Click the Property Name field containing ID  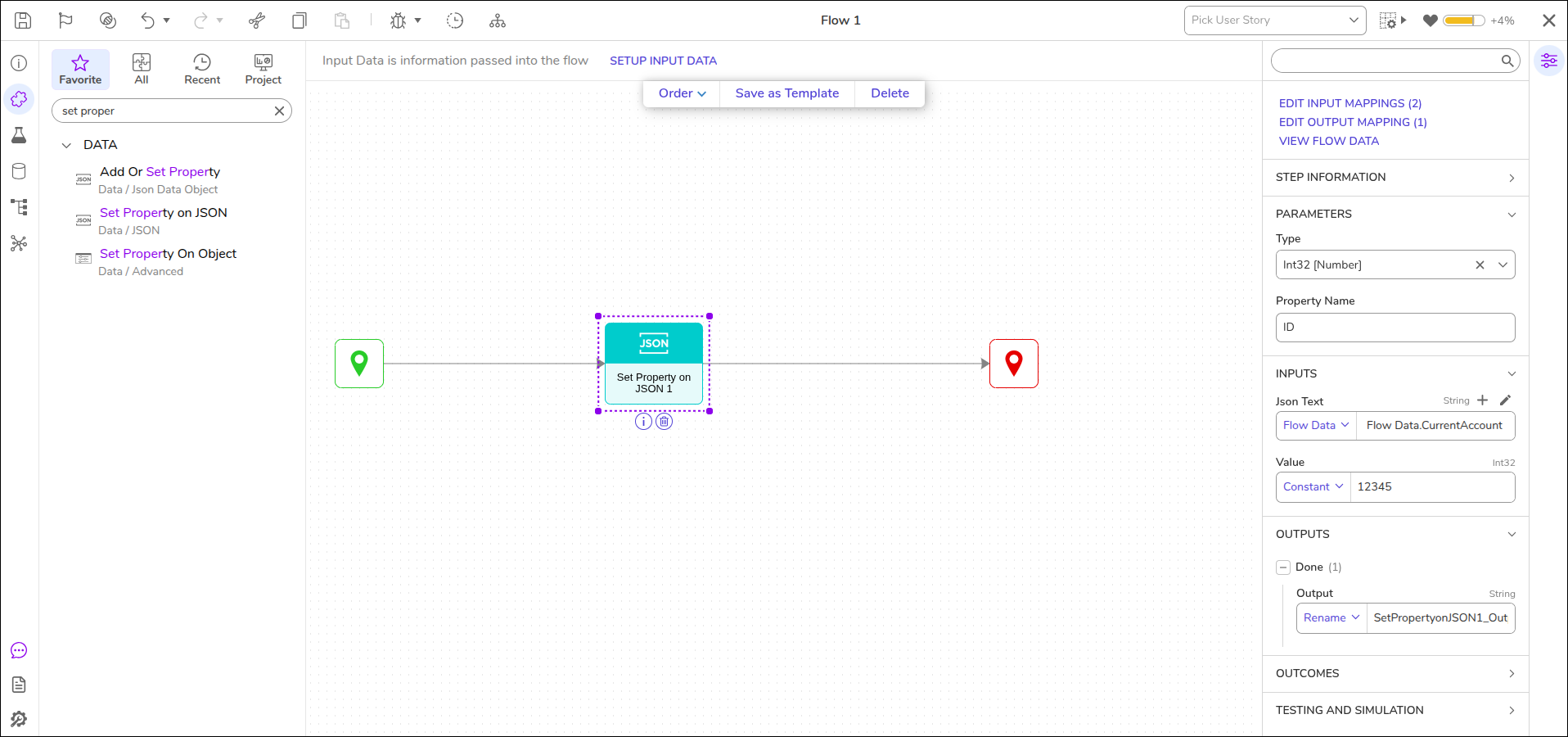pos(1395,328)
